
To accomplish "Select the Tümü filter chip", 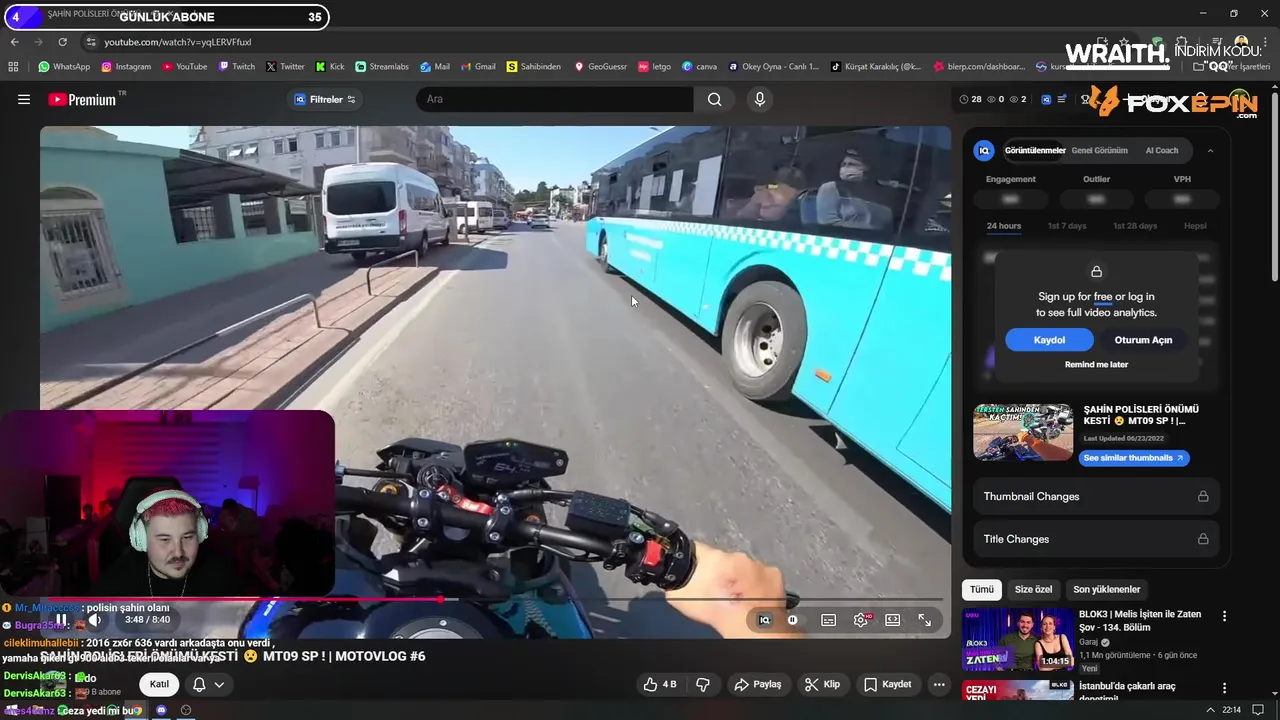I will coord(982,589).
